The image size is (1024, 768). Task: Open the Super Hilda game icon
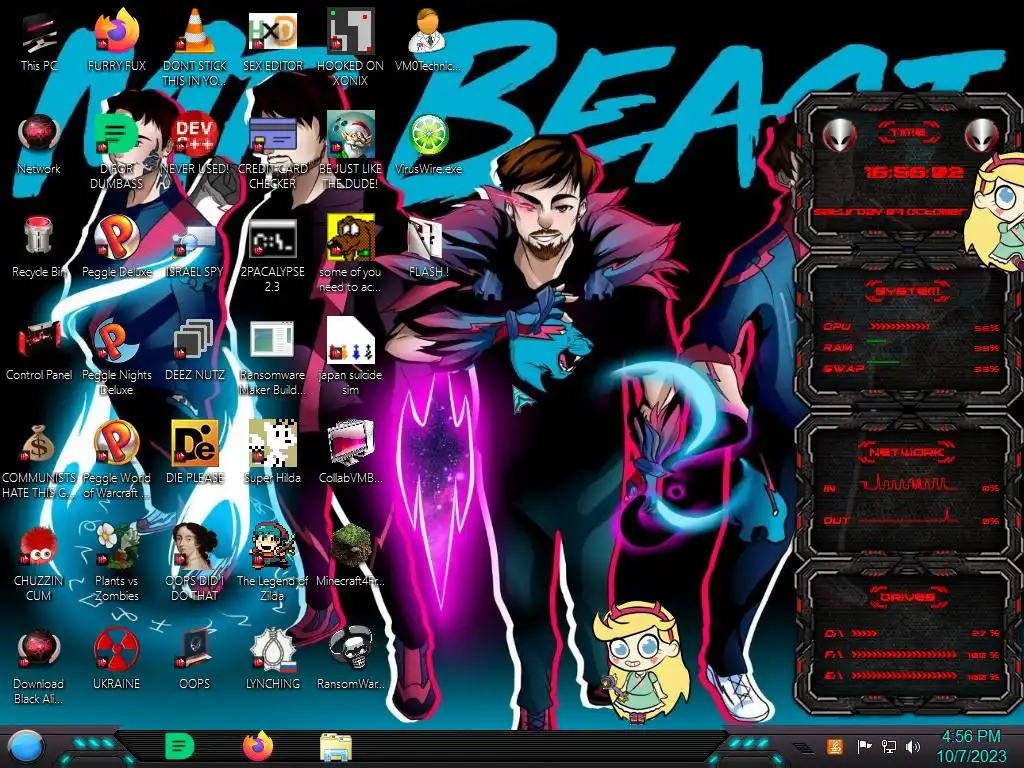(272, 443)
